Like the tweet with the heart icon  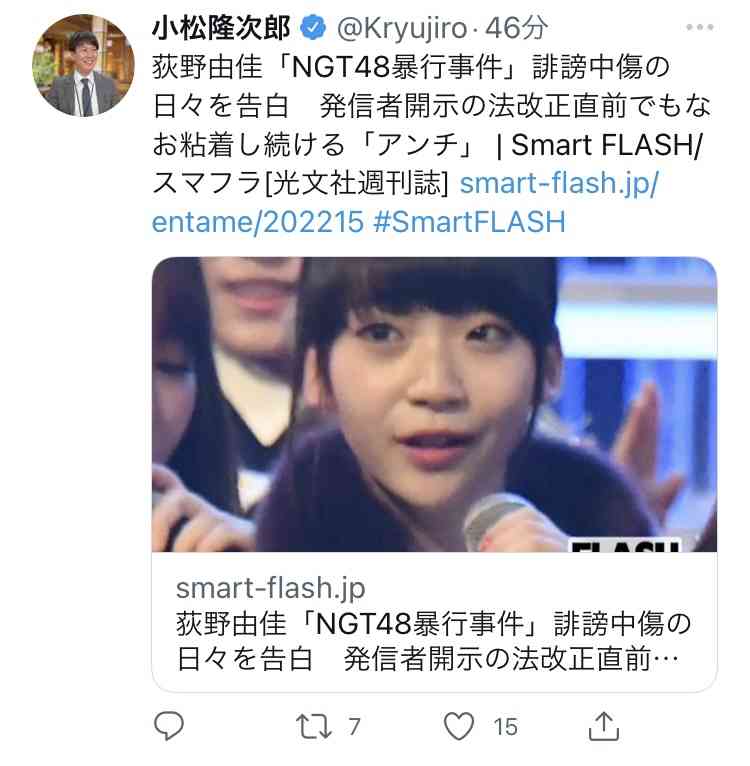[458, 726]
